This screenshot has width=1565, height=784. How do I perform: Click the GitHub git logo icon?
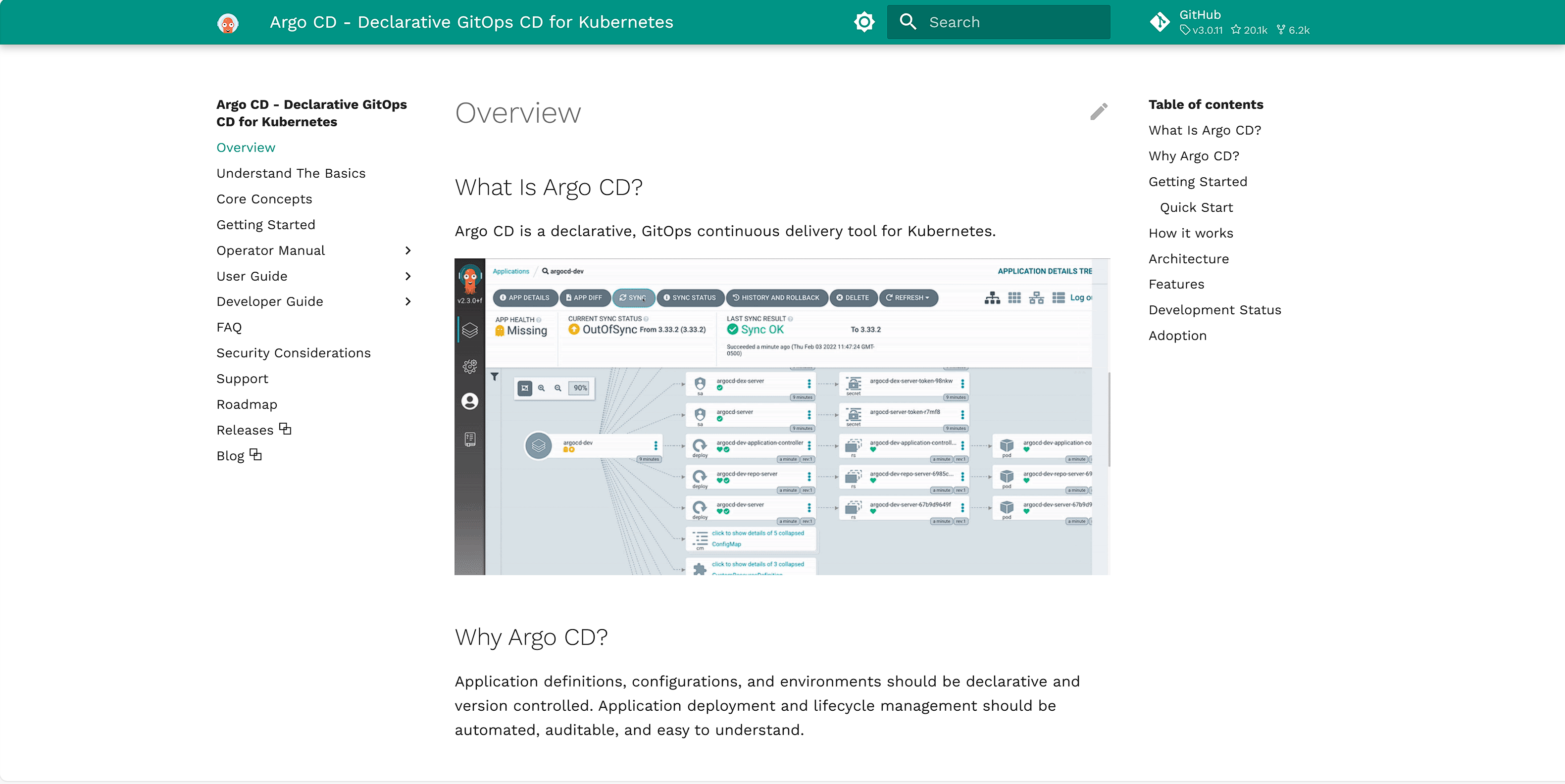tap(1160, 22)
